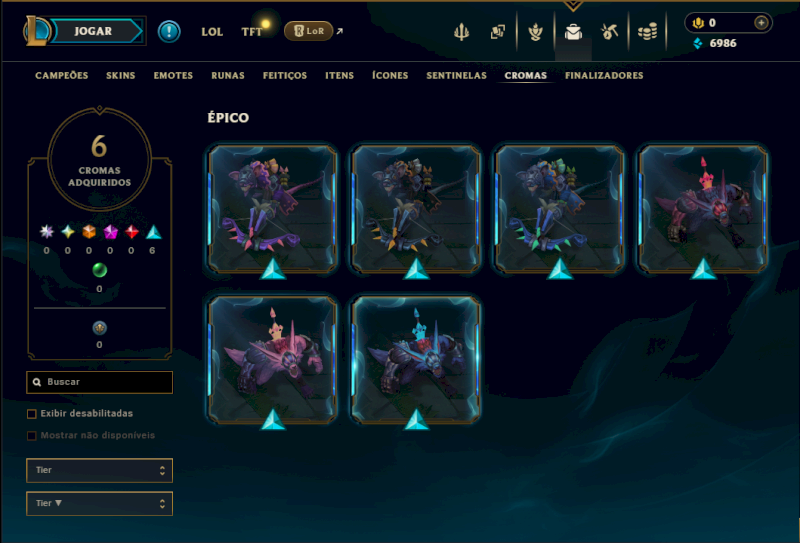Image resolution: width=800 pixels, height=543 pixels.
Task: Open the TFT game mode button
Action: point(252,32)
